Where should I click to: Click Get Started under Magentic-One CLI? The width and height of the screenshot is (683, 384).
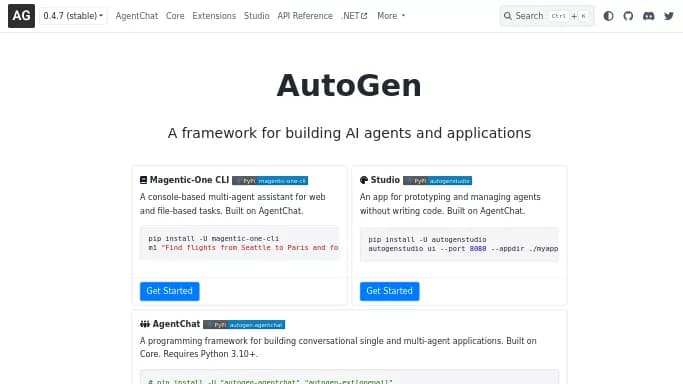pyautogui.click(x=169, y=291)
